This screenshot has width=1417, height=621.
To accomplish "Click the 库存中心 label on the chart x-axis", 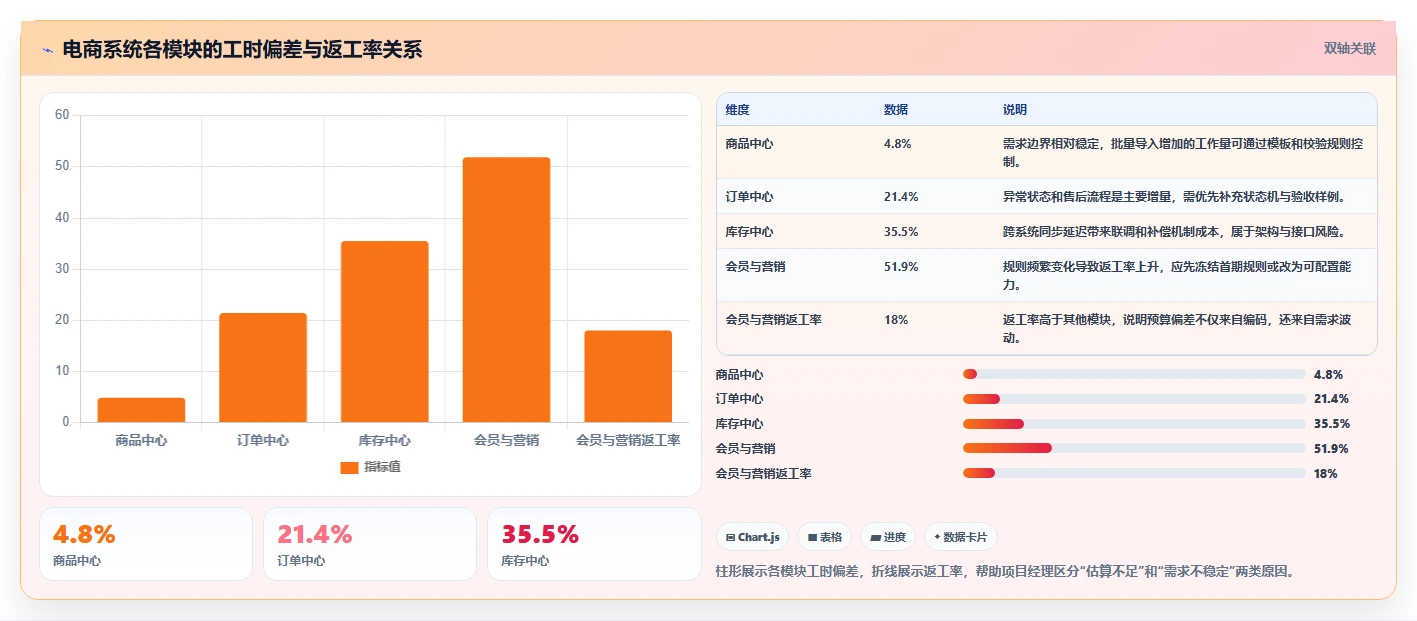I will [385, 440].
